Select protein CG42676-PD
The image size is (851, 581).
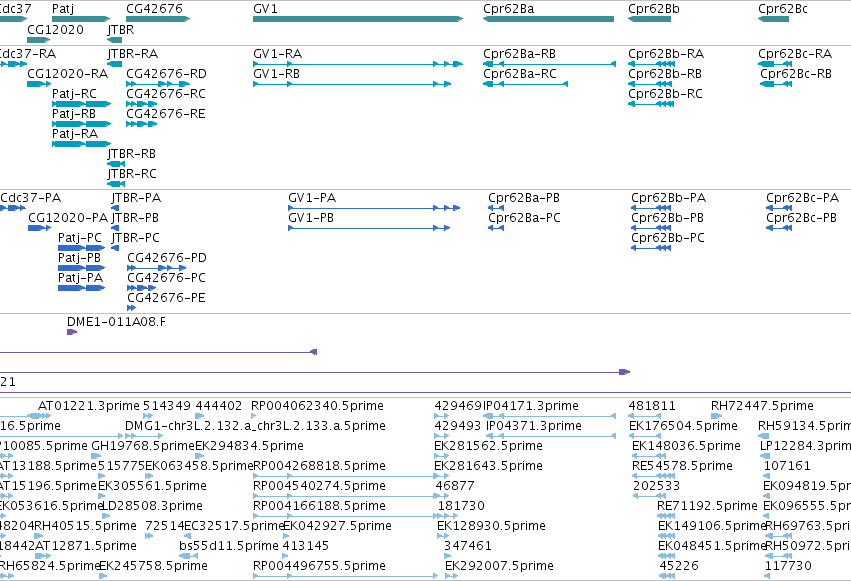(x=157, y=268)
